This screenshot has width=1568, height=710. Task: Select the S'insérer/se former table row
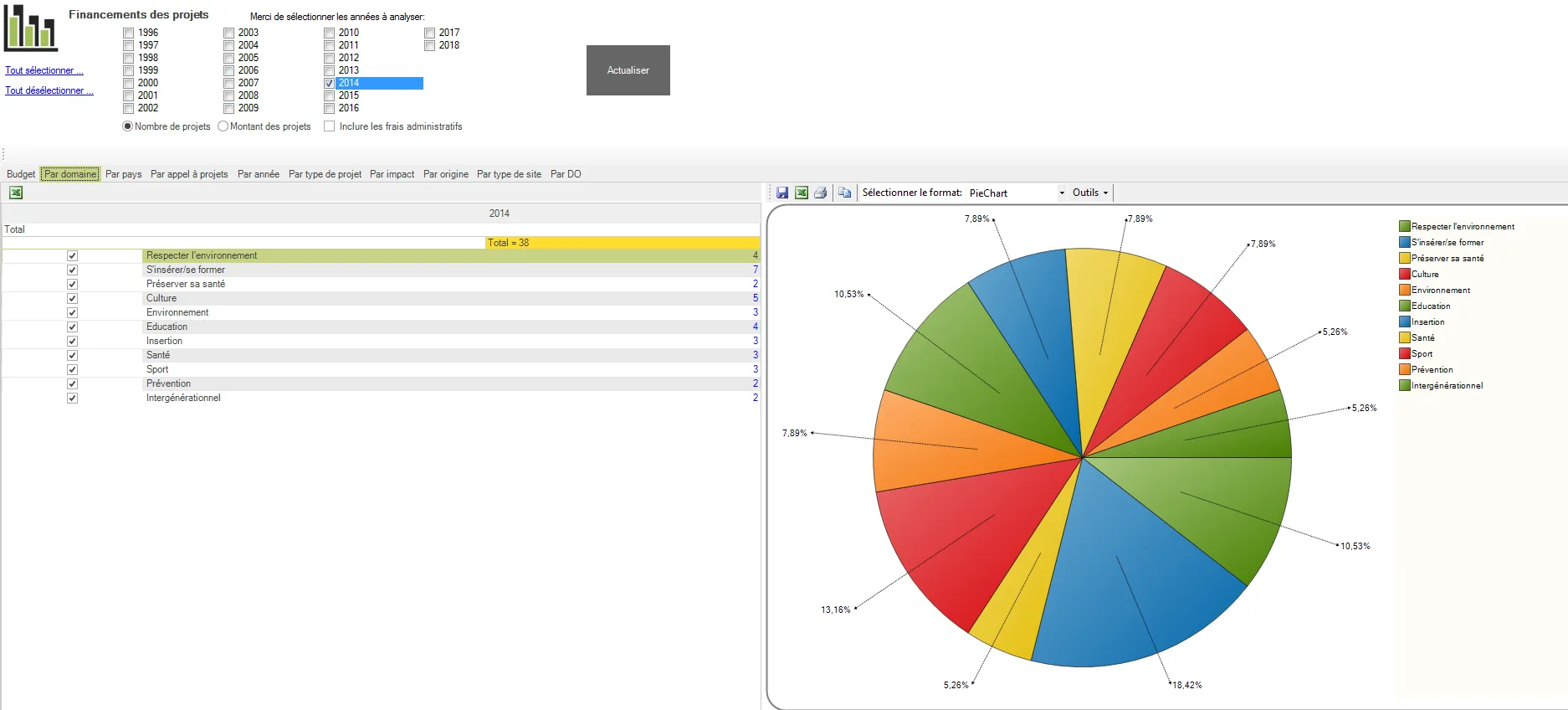381,270
